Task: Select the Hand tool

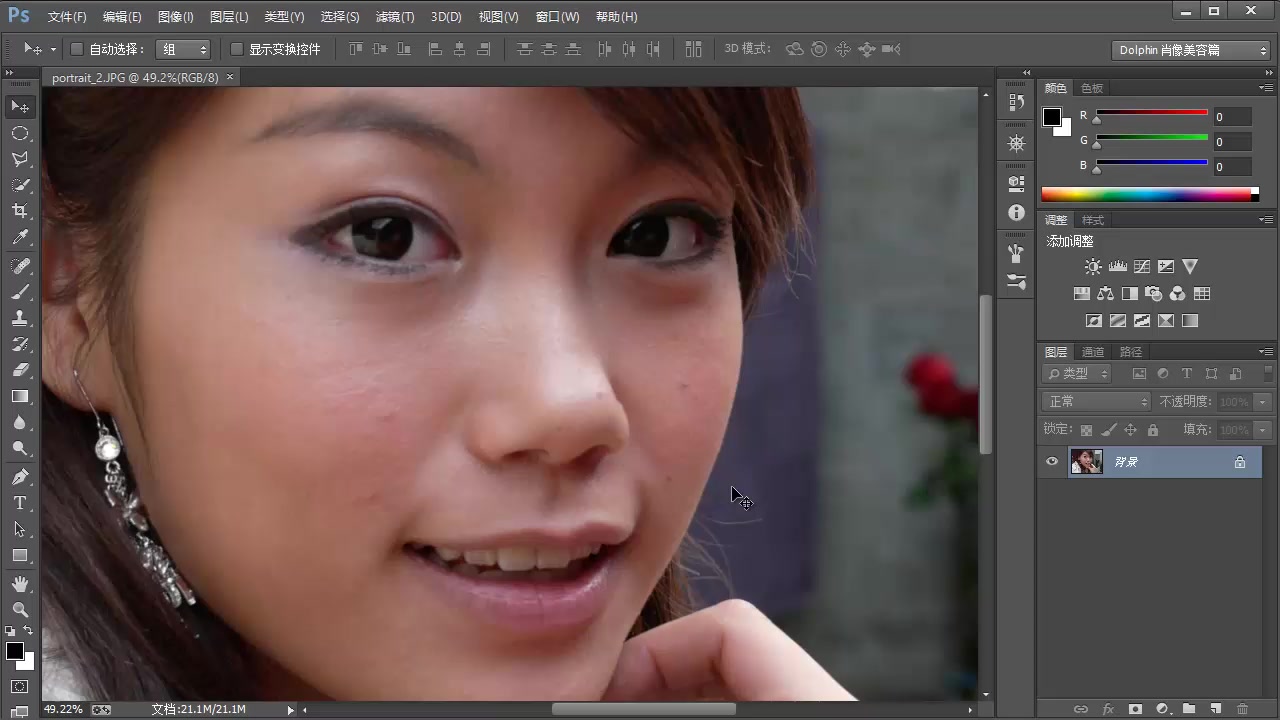Action: point(20,583)
